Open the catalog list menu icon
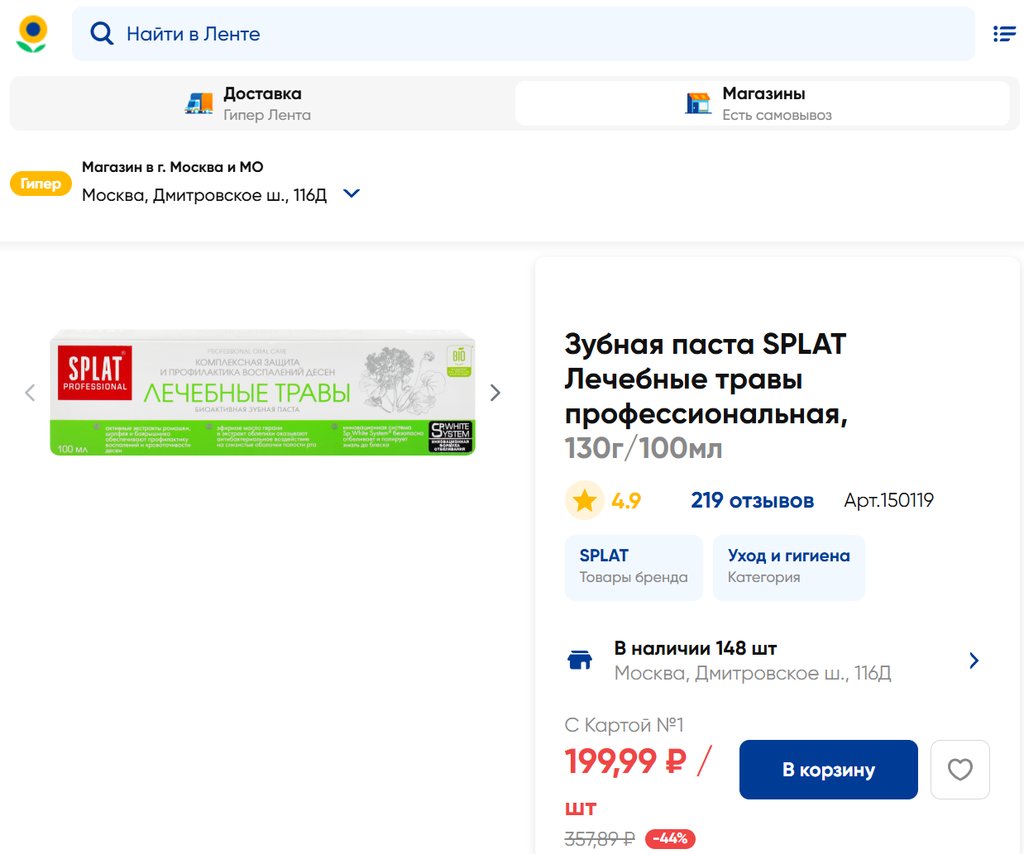 (x=1004, y=34)
